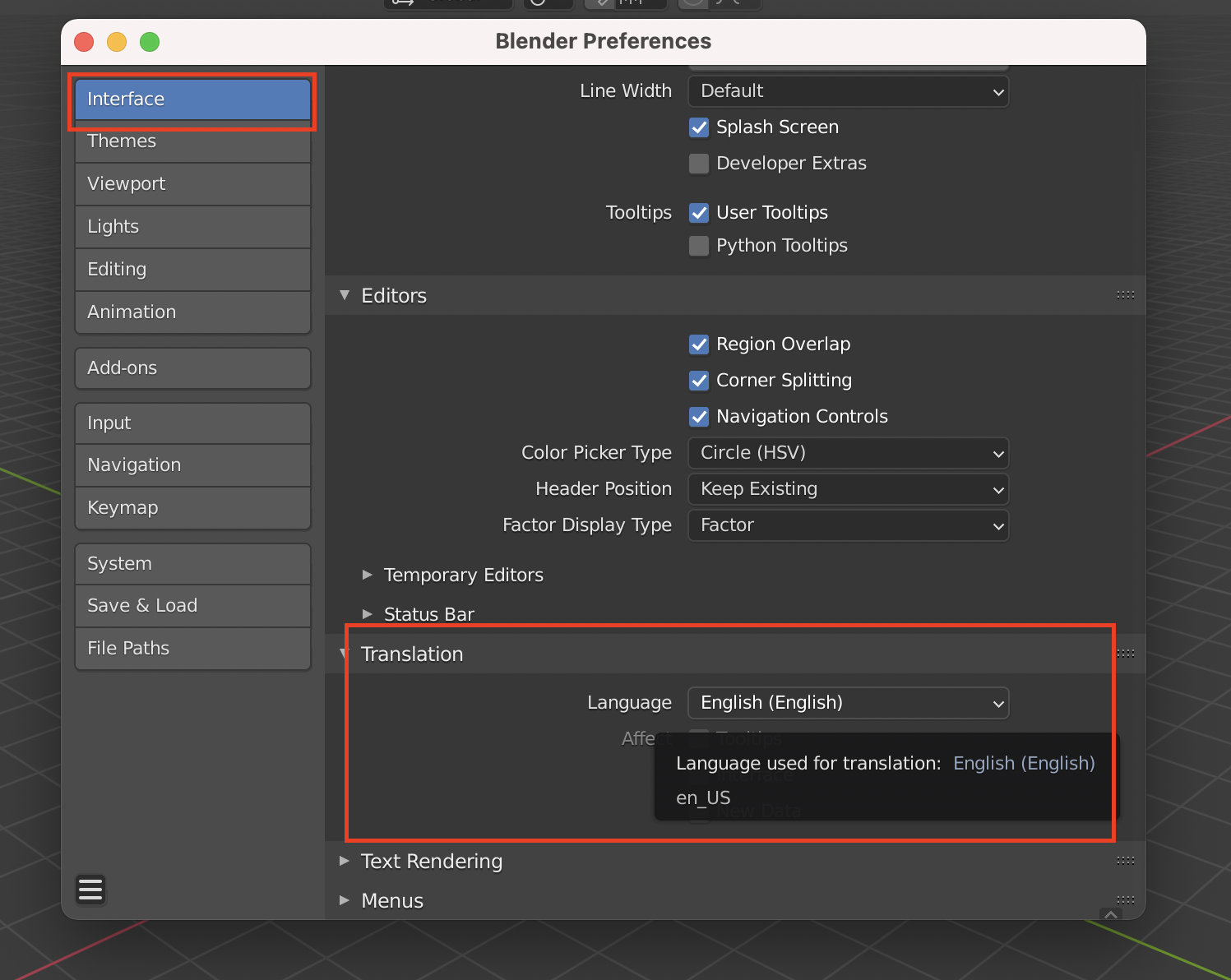Open the Line Width dropdown

pyautogui.click(x=848, y=91)
